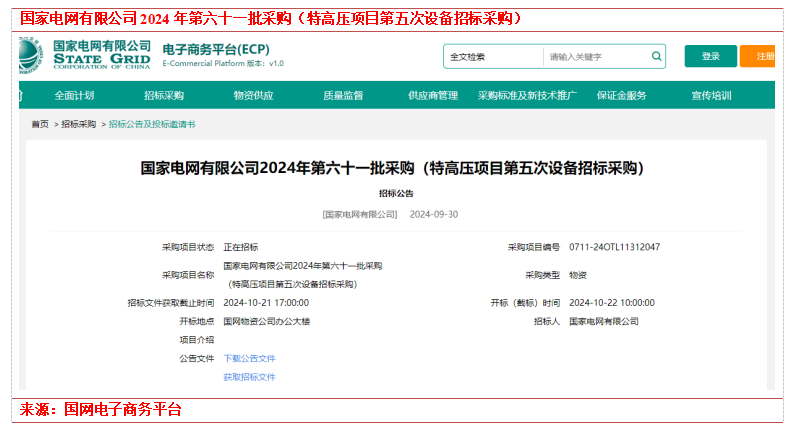Open the 全文检索 search type dropdown
The image size is (790, 434).
tap(492, 57)
